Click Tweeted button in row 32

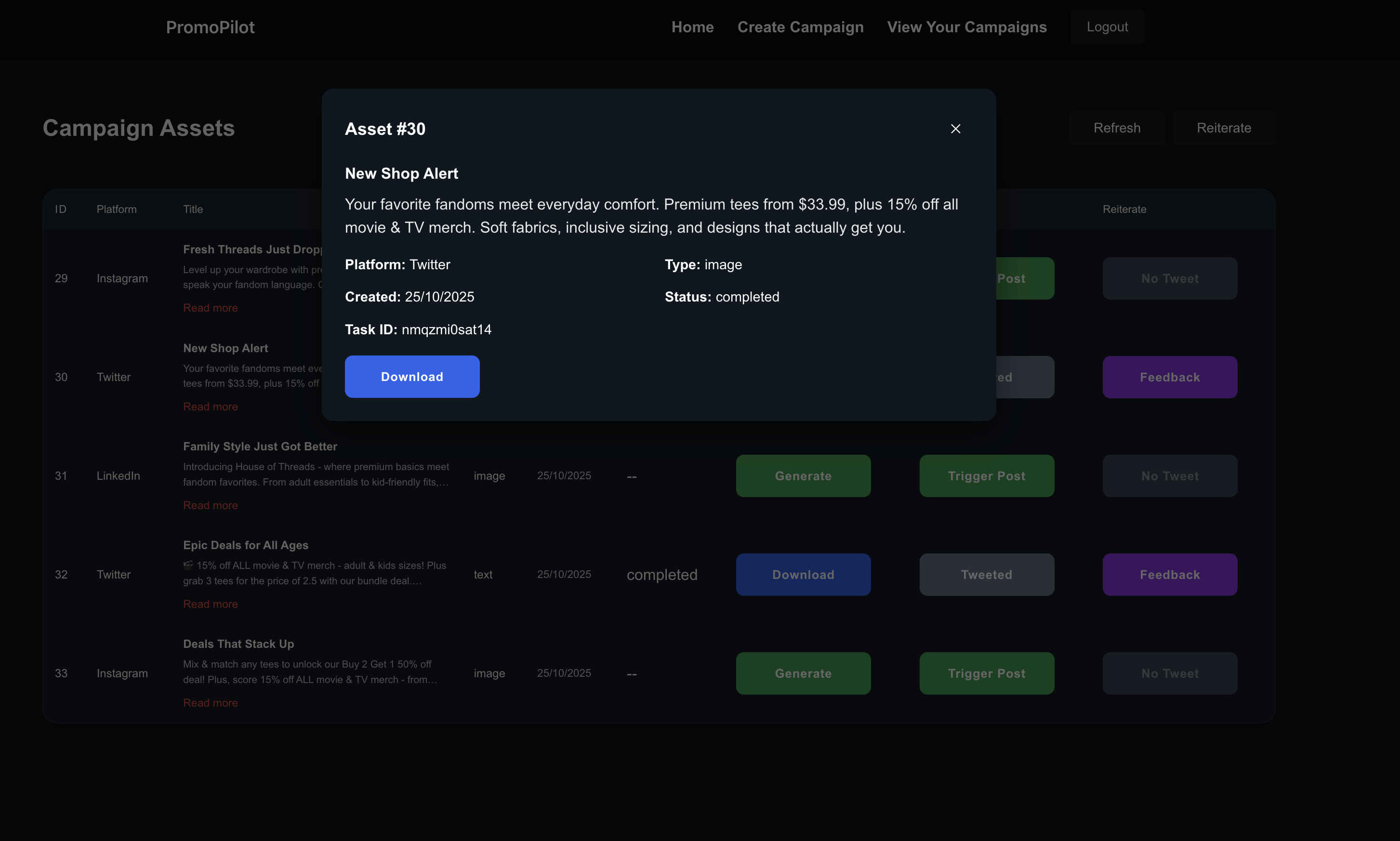[986, 575]
